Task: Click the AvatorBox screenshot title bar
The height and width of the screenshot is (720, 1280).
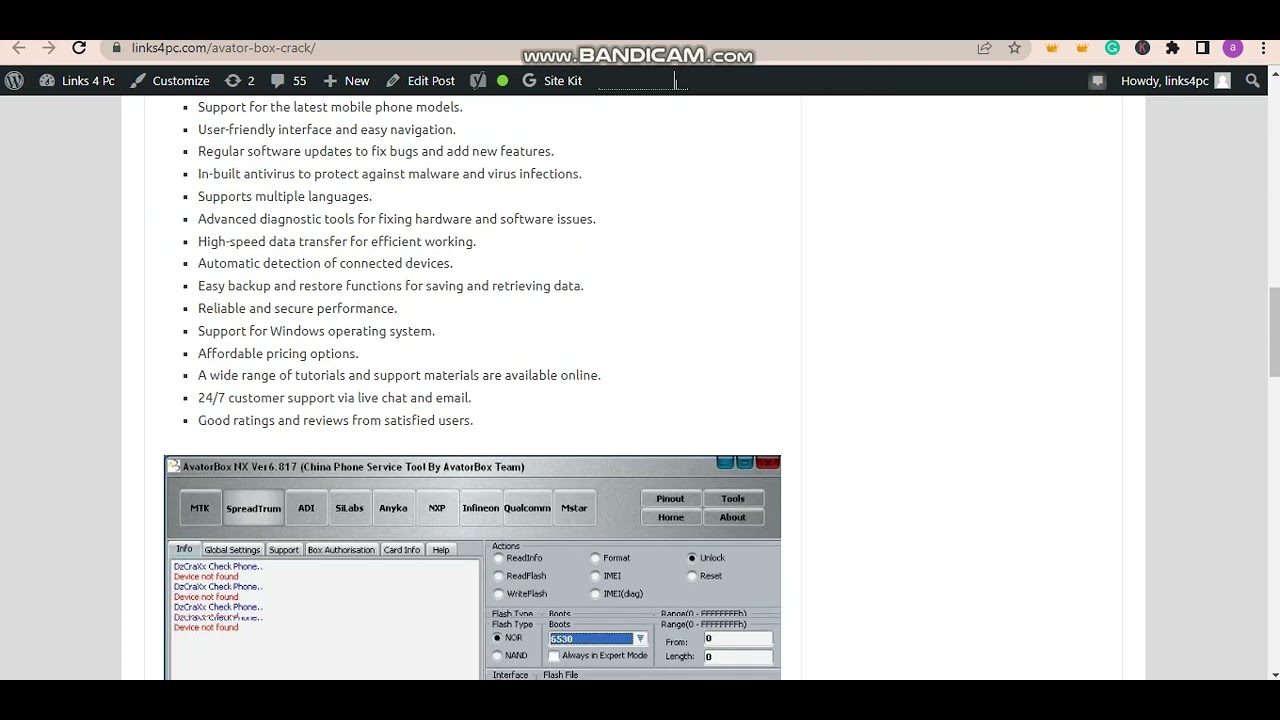Action: point(472,466)
